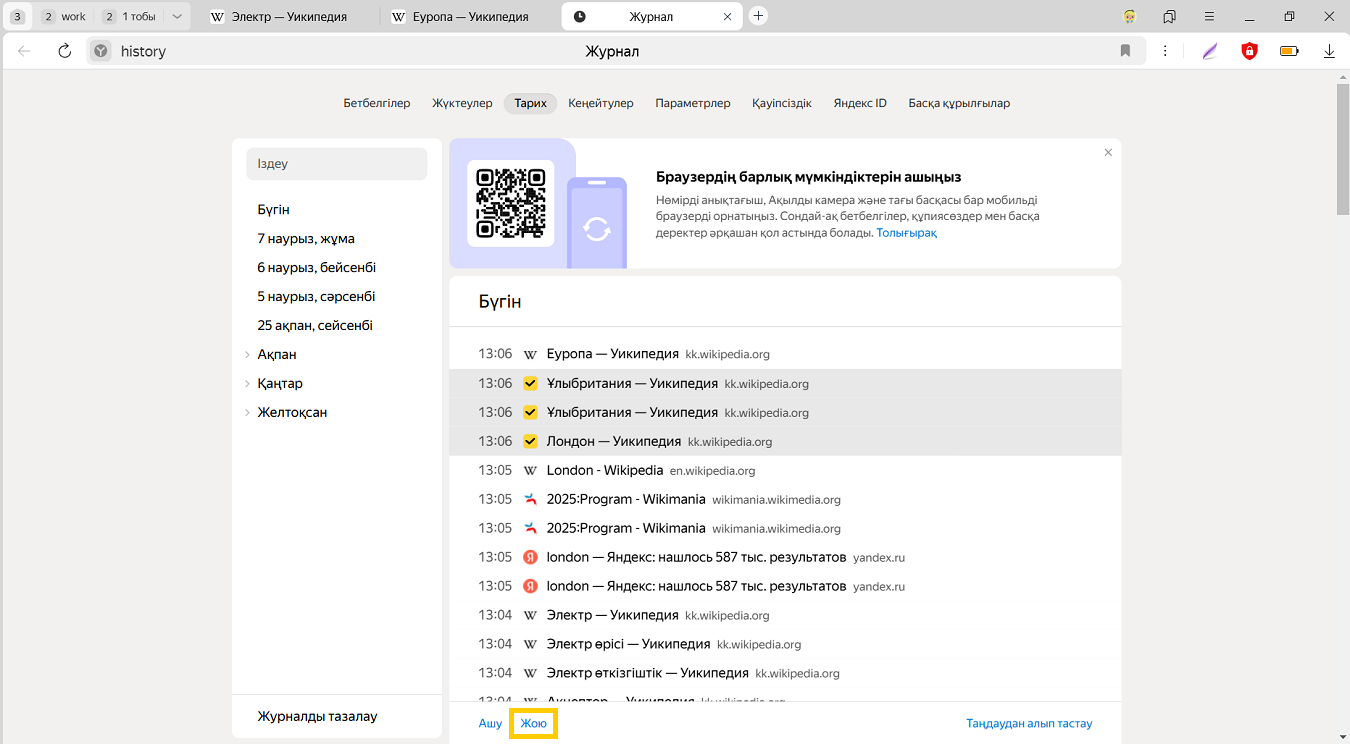1350x744 pixels.
Task: Click the Таңдаудан алып тастау link
Action: tap(1029, 723)
